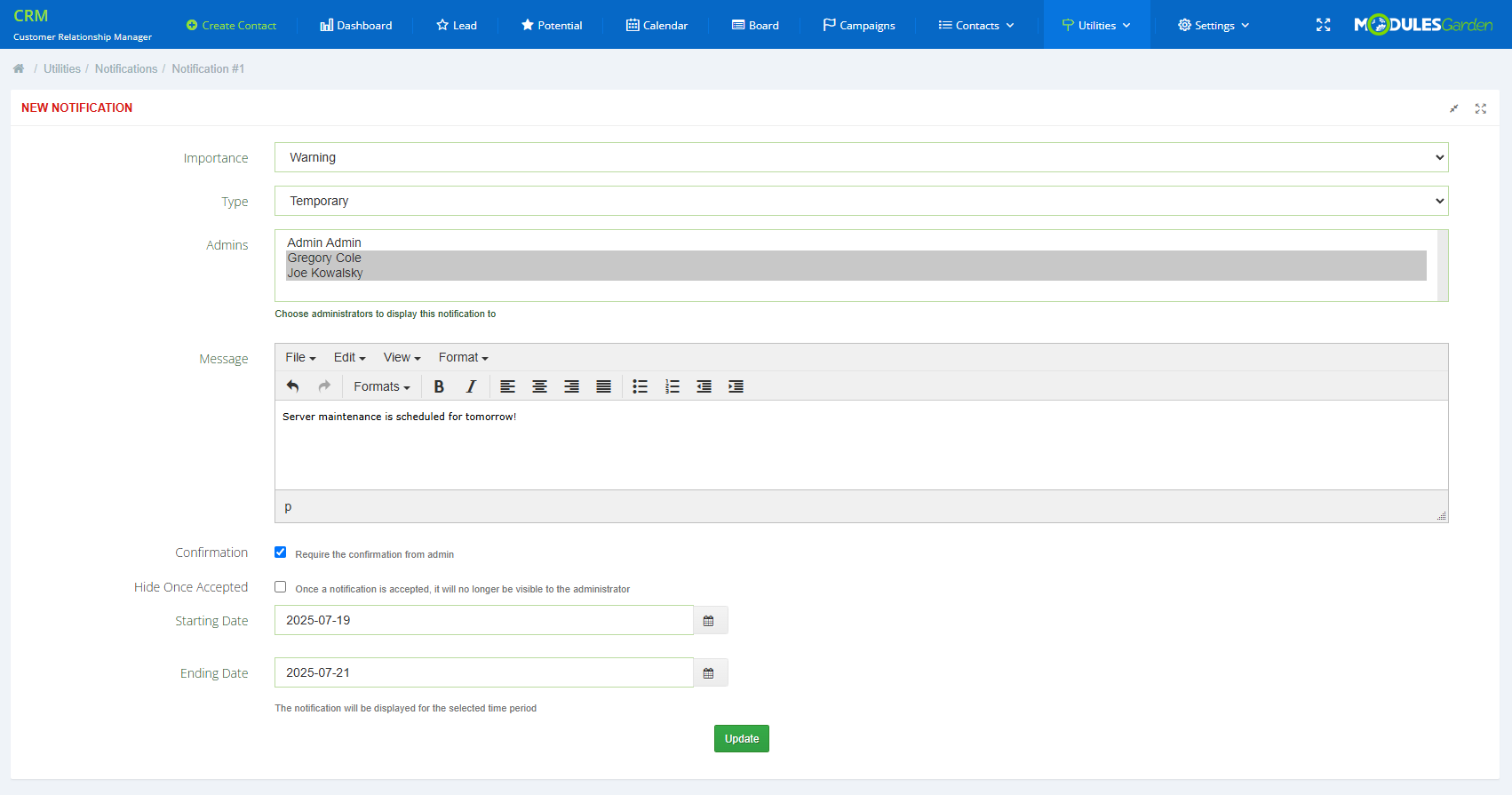Screen dimensions: 1512x795
Task: Open the Type dropdown
Action: tap(862, 201)
